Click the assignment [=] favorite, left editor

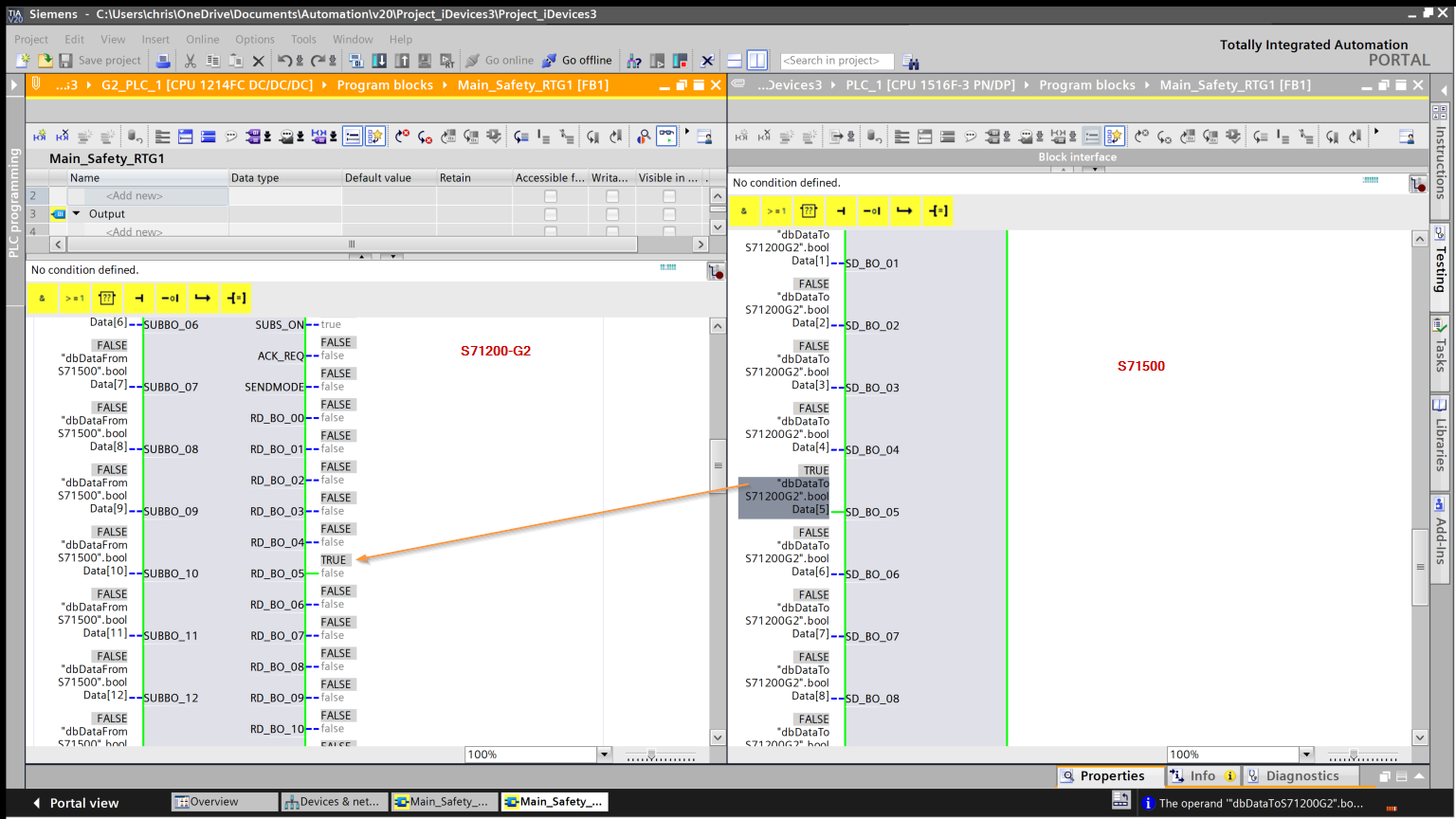[x=236, y=298]
